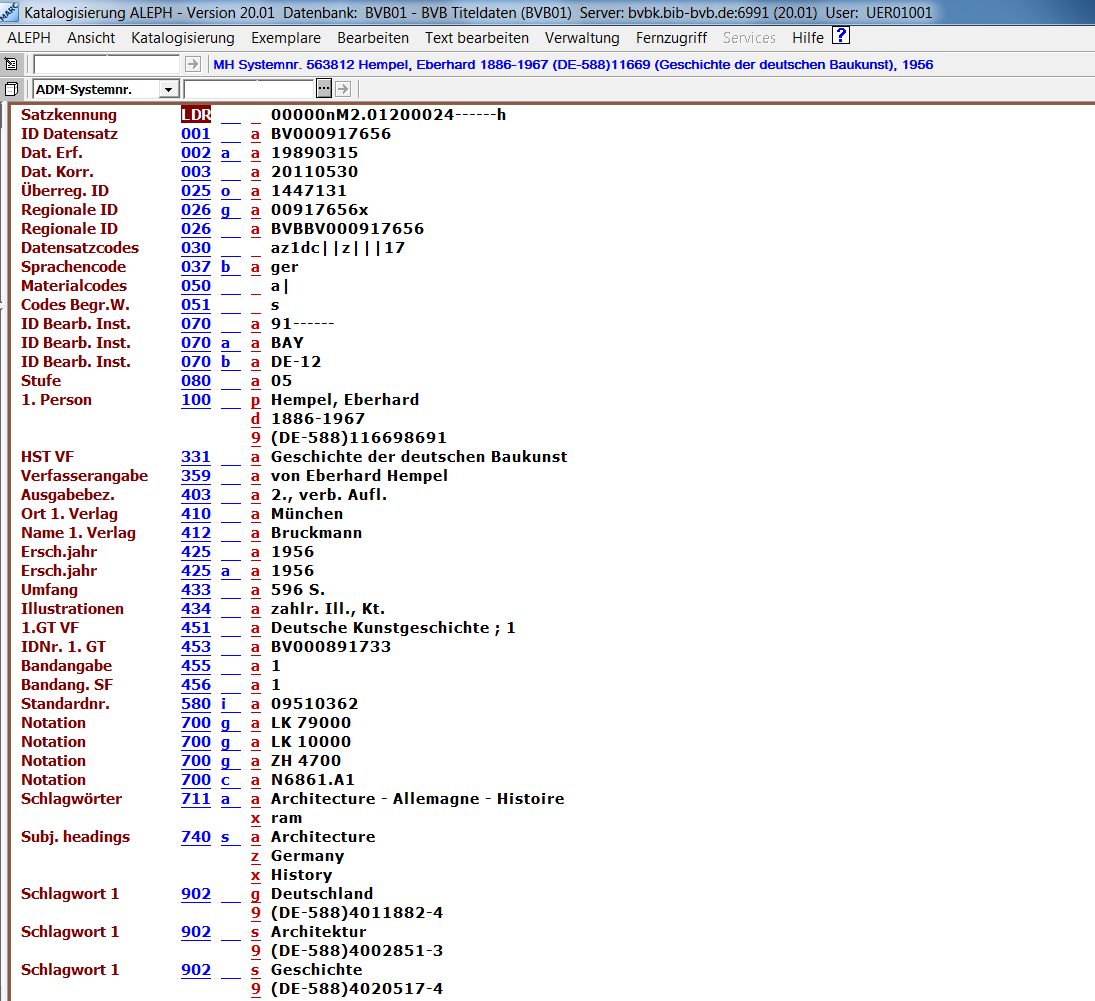Open the Exemplare menu
1095x1001 pixels.
click(285, 38)
